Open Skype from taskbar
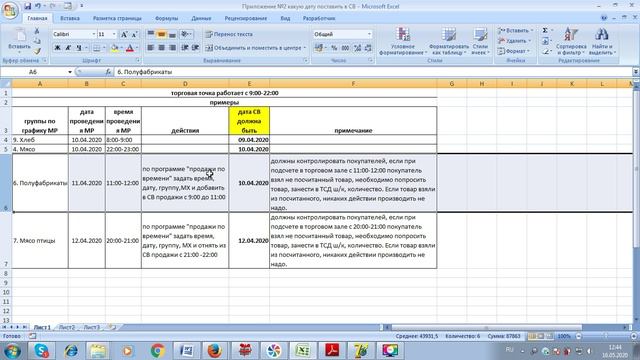640x360 pixels. pyautogui.click(x=42, y=351)
